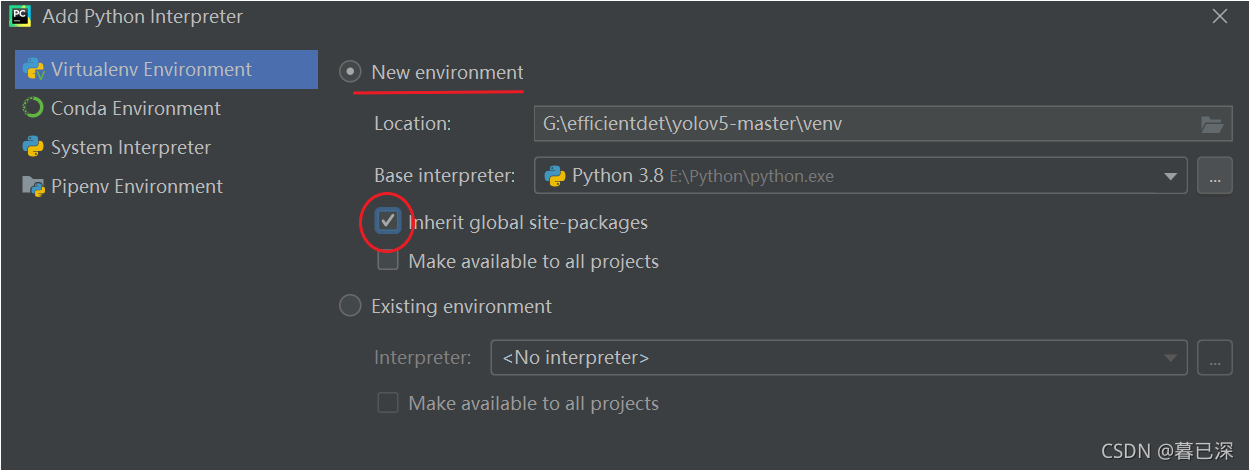Click the disabled Make available checkbox under Existing environment
1250x470 pixels.
388,403
